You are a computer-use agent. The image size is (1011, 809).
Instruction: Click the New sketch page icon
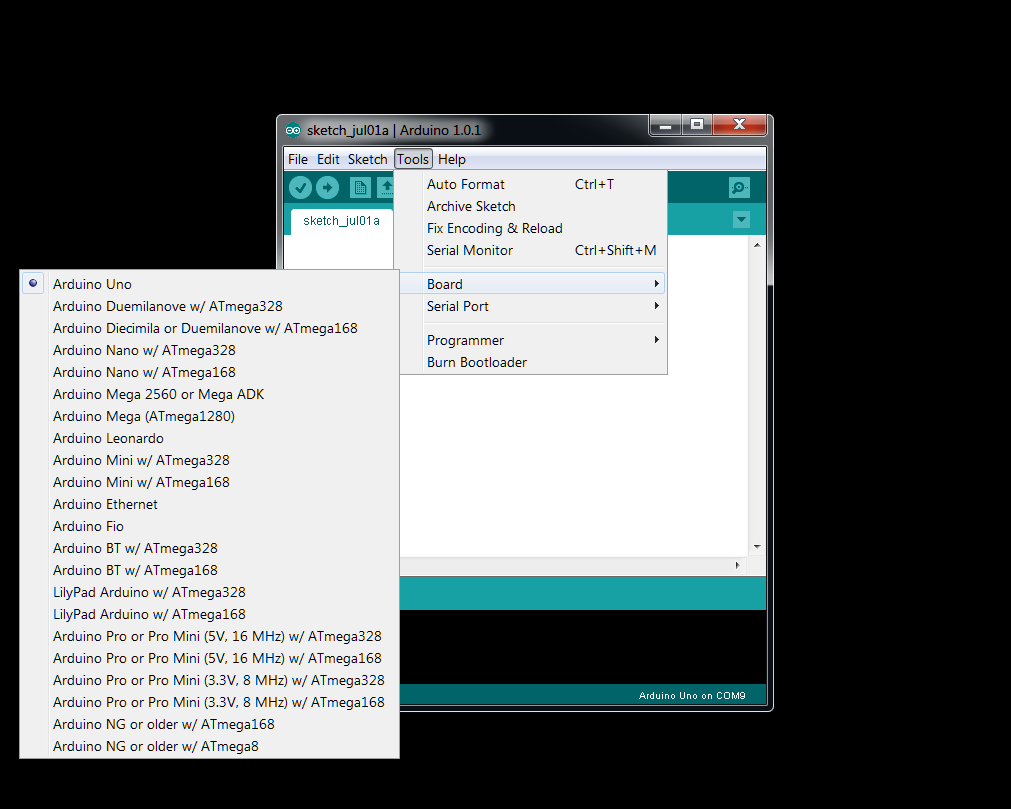point(360,188)
